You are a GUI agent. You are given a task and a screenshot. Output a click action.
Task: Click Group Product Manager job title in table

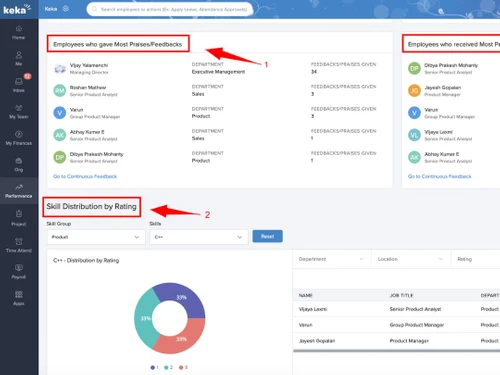click(x=417, y=325)
